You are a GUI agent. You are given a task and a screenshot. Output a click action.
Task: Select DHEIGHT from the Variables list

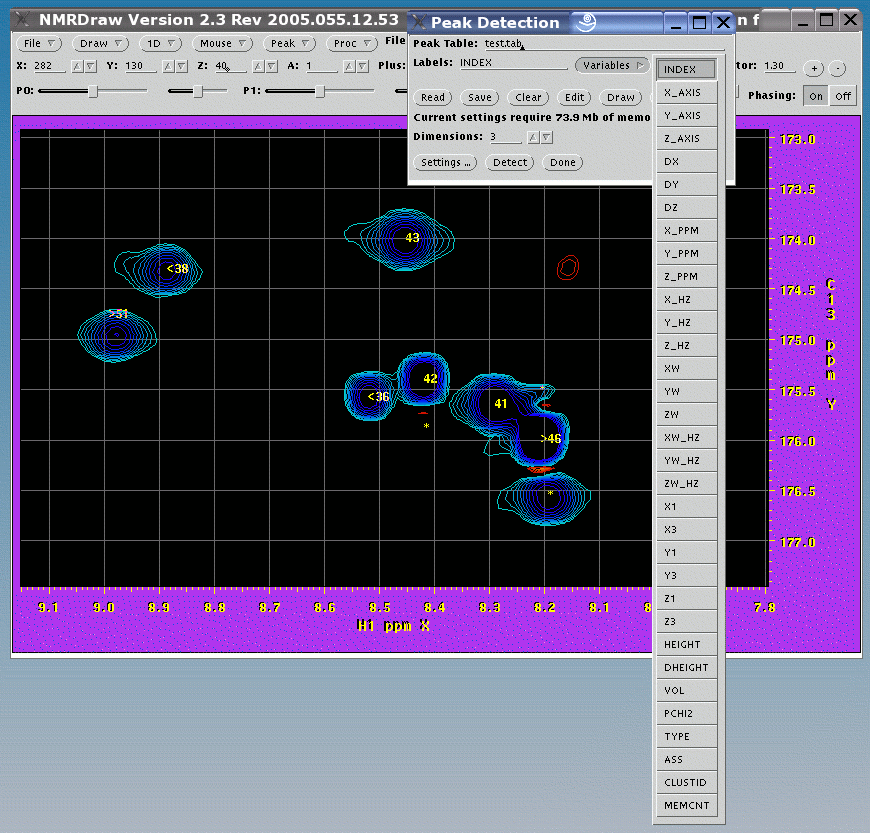coord(686,667)
